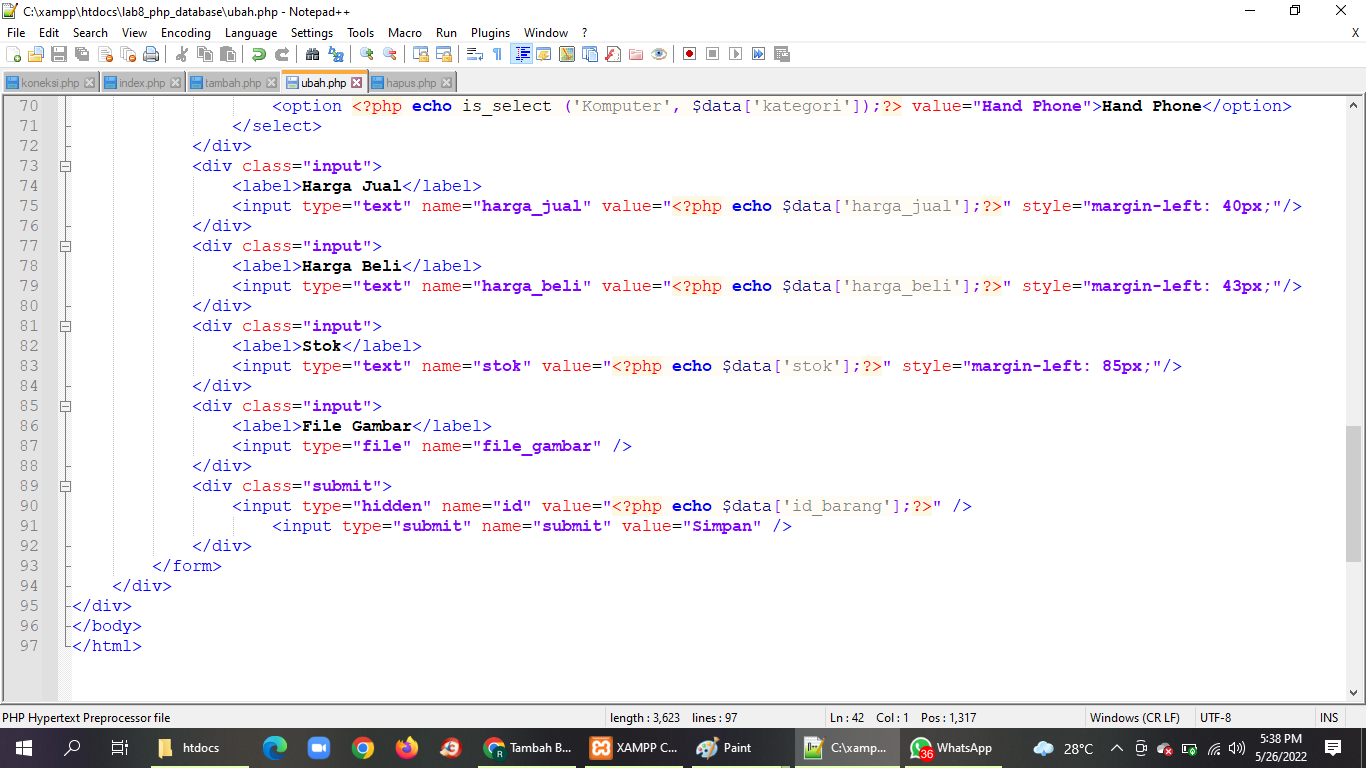The image size is (1366, 768).
Task: Open the Settings menu
Action: coord(312,33)
